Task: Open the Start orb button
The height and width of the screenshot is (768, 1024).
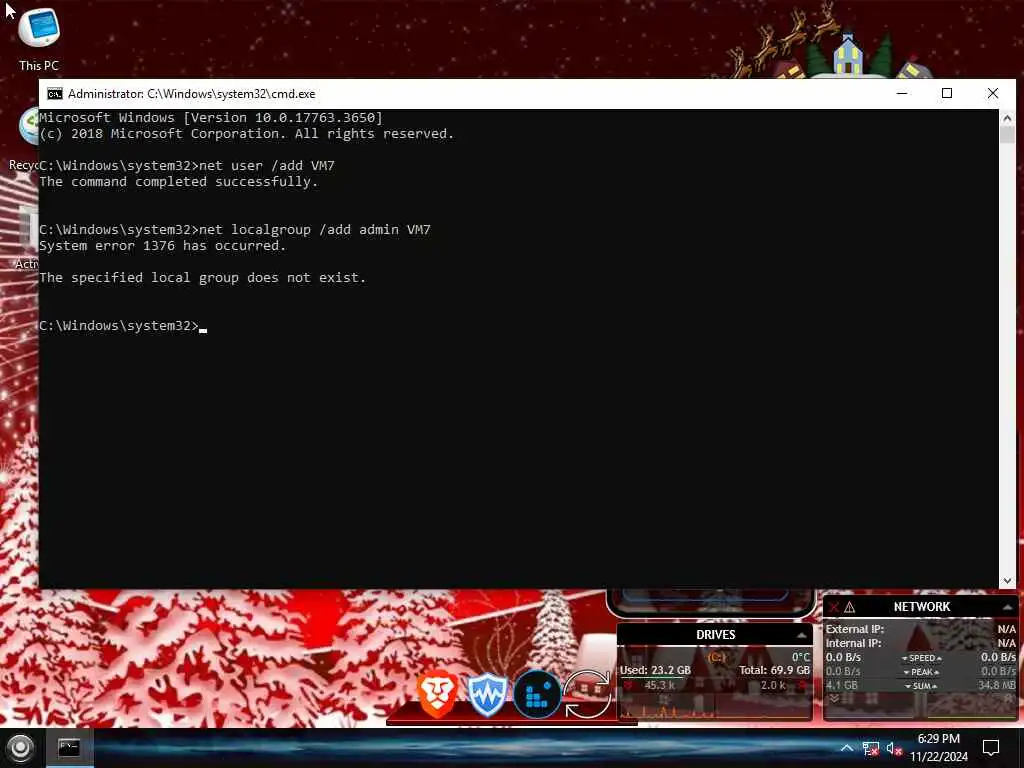Action: tap(20, 748)
